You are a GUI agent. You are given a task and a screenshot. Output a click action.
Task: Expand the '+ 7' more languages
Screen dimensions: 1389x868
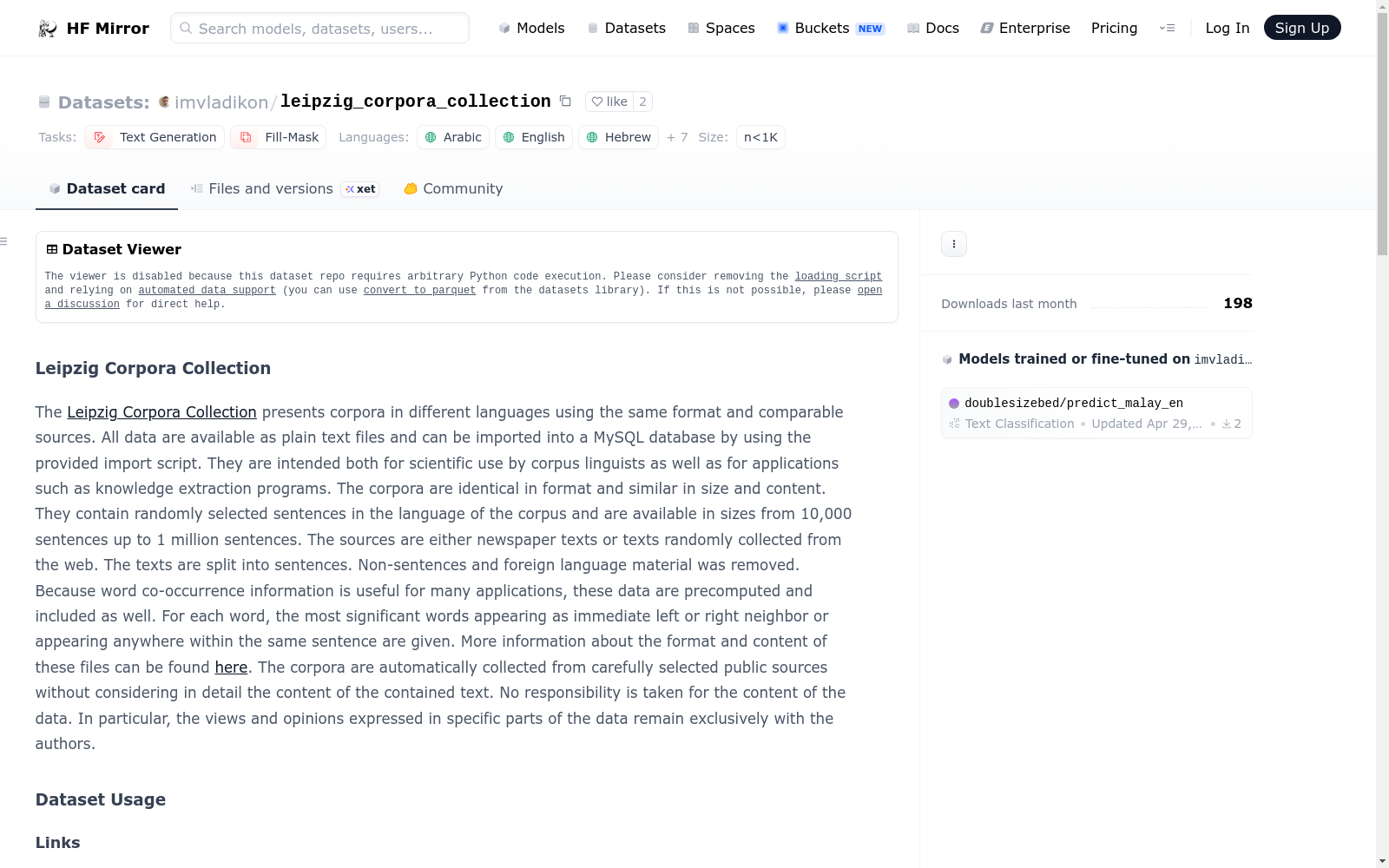pyautogui.click(x=677, y=137)
